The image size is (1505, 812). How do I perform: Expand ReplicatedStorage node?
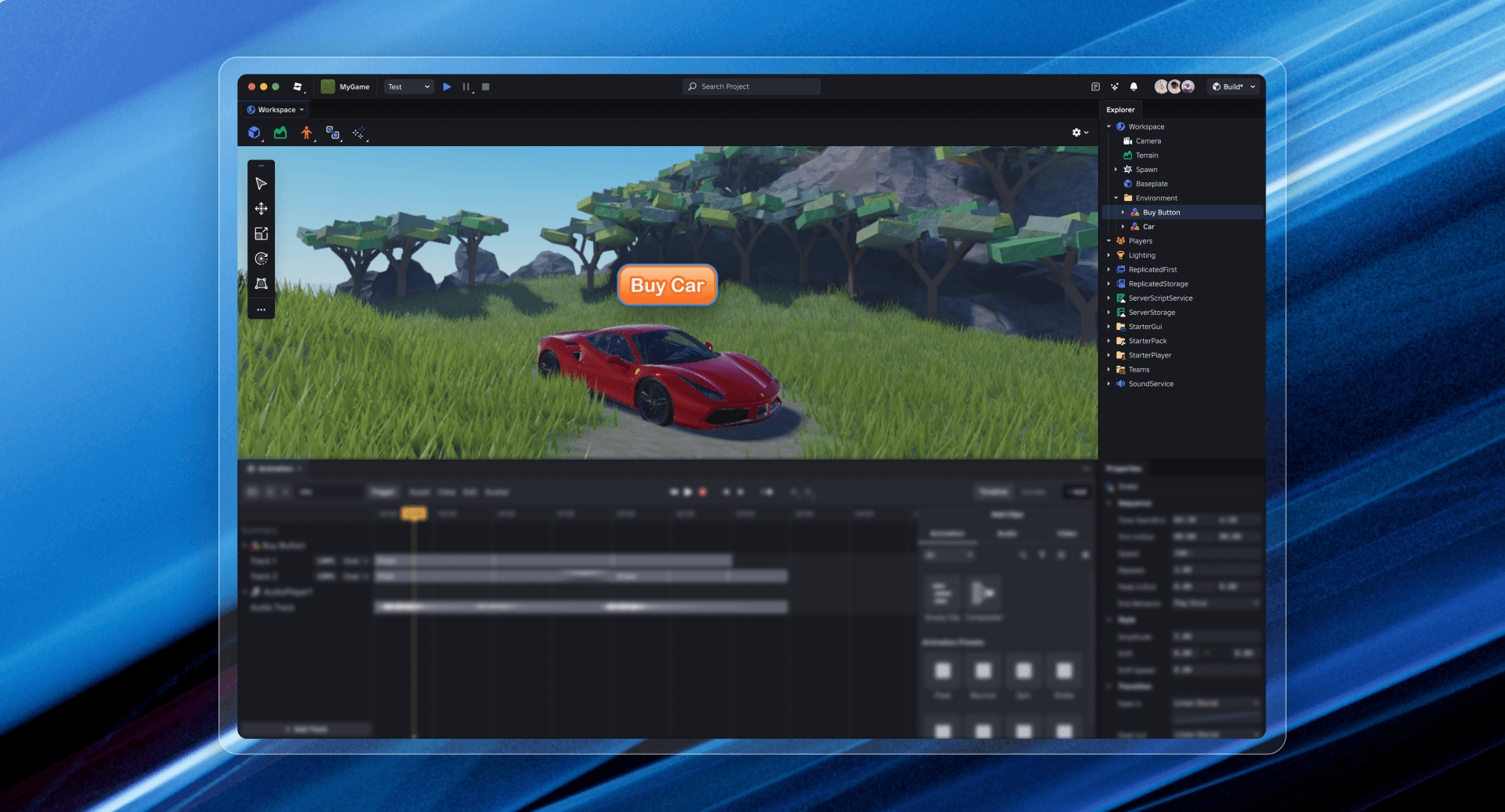click(x=1109, y=283)
